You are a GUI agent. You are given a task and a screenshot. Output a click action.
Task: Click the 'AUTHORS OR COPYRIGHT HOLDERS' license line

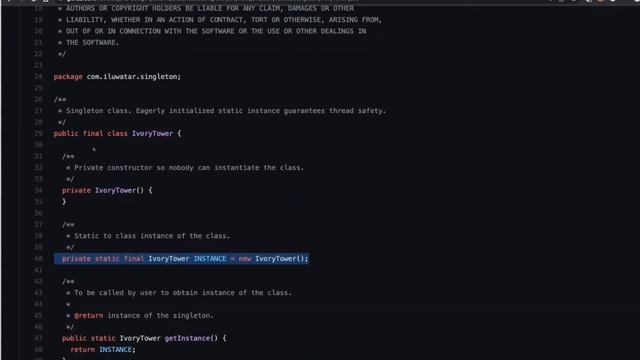coord(206,8)
